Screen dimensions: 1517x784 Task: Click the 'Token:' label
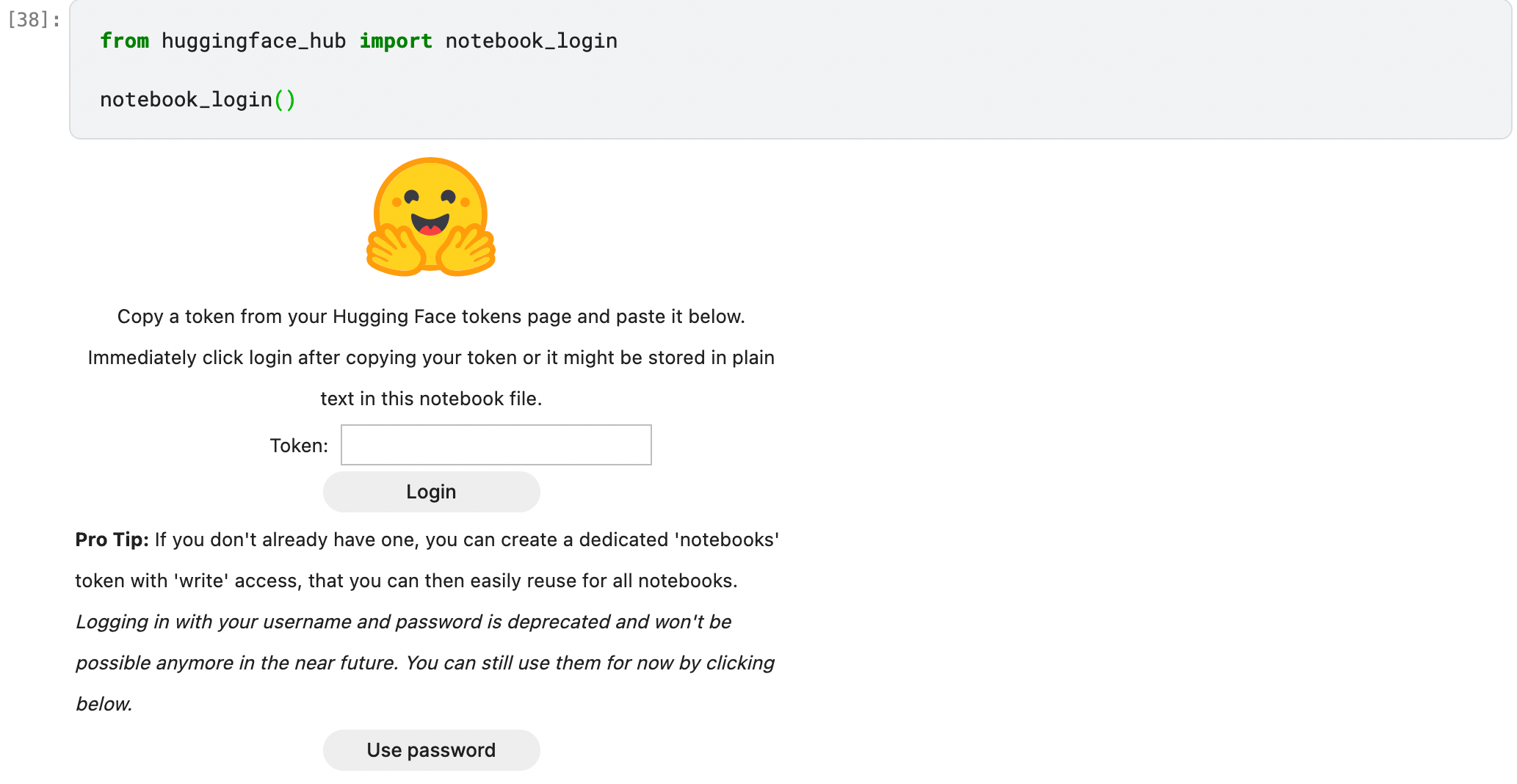pos(299,446)
